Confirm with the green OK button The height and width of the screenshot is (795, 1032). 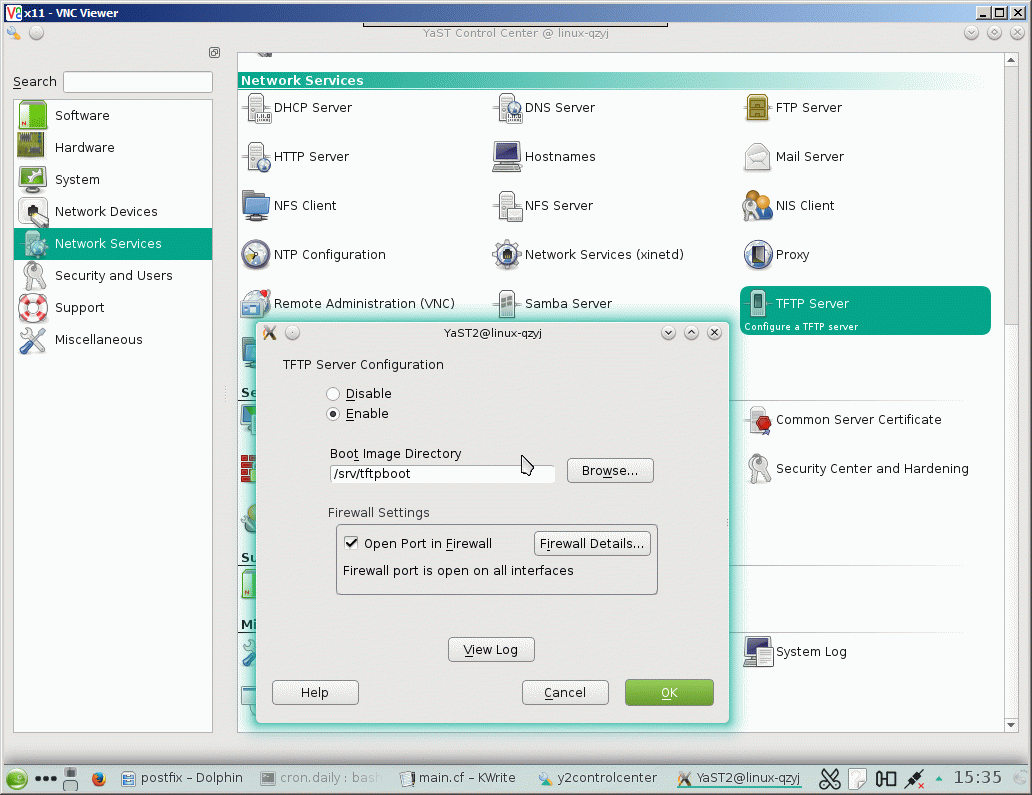tap(669, 692)
